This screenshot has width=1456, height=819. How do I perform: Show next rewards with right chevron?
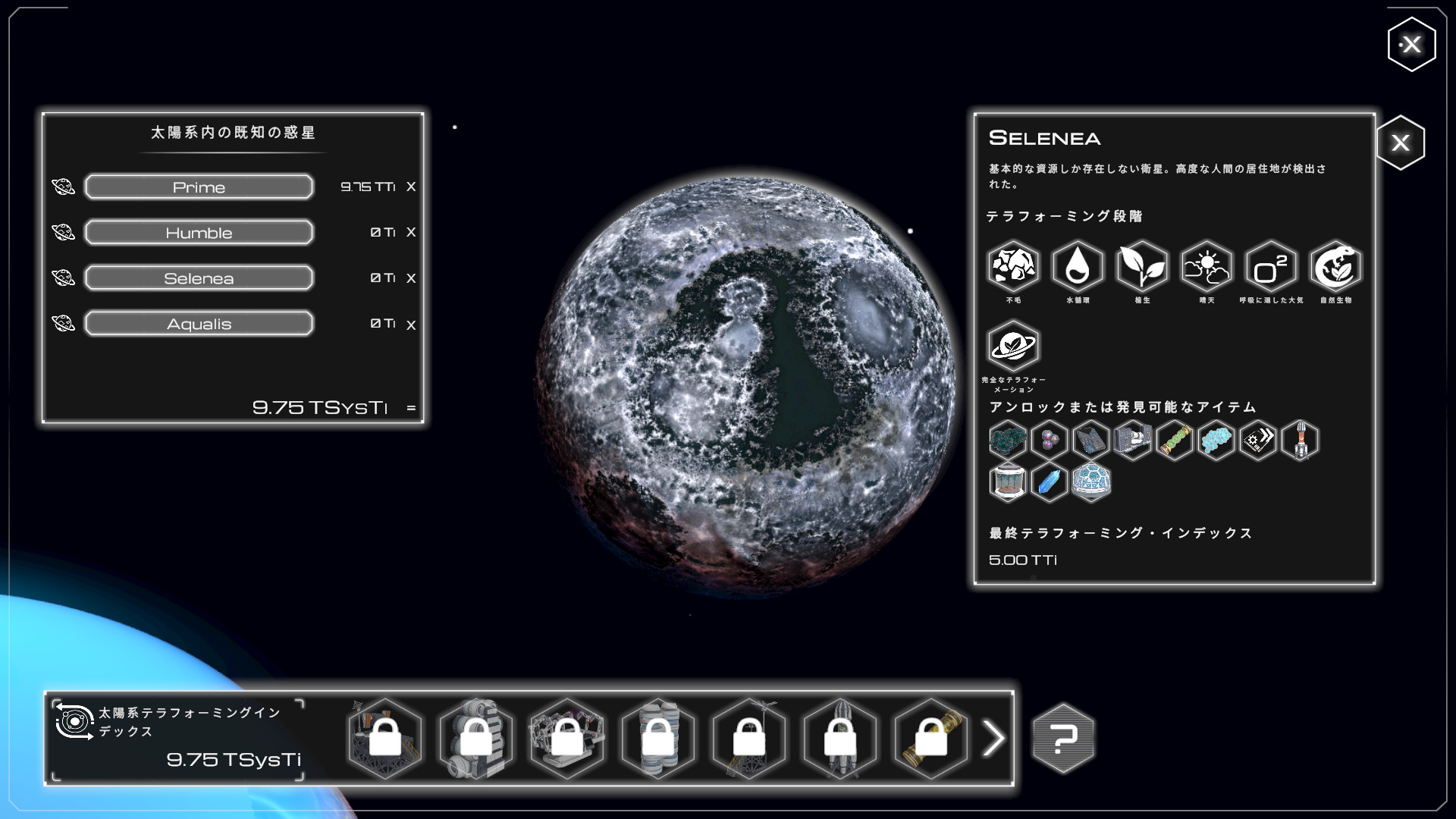993,739
